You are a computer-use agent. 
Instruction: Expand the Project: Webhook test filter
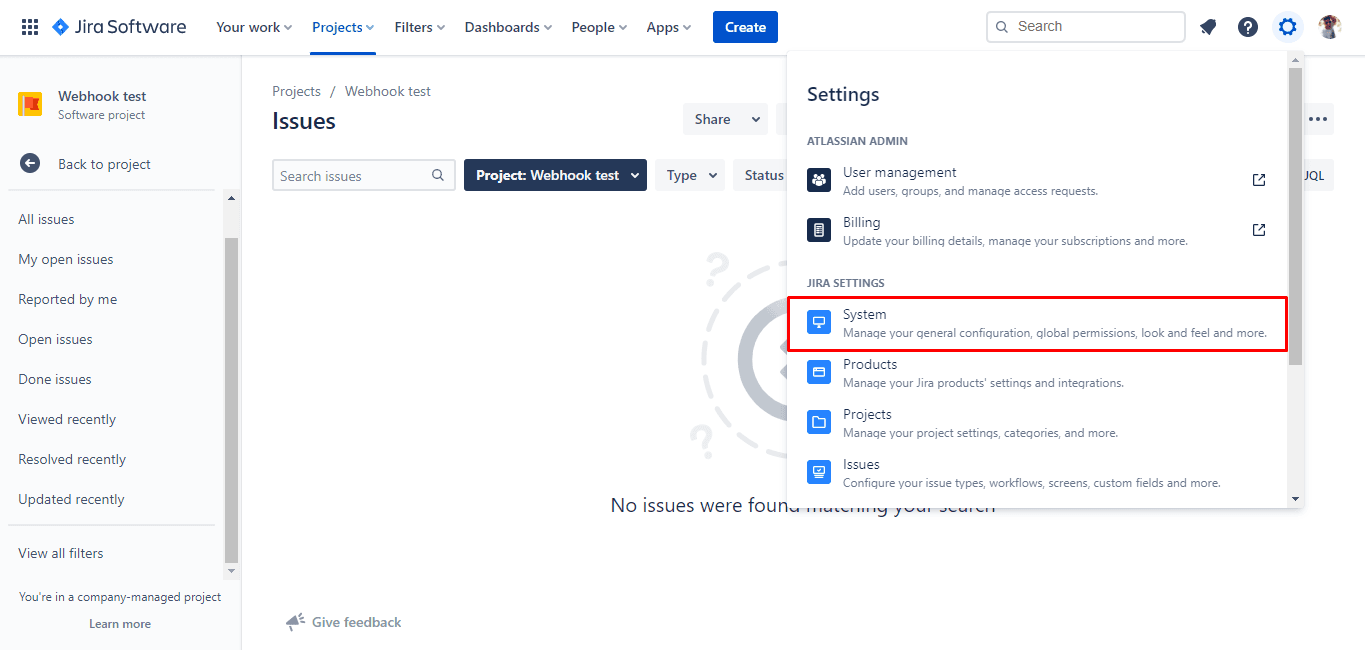pos(555,175)
